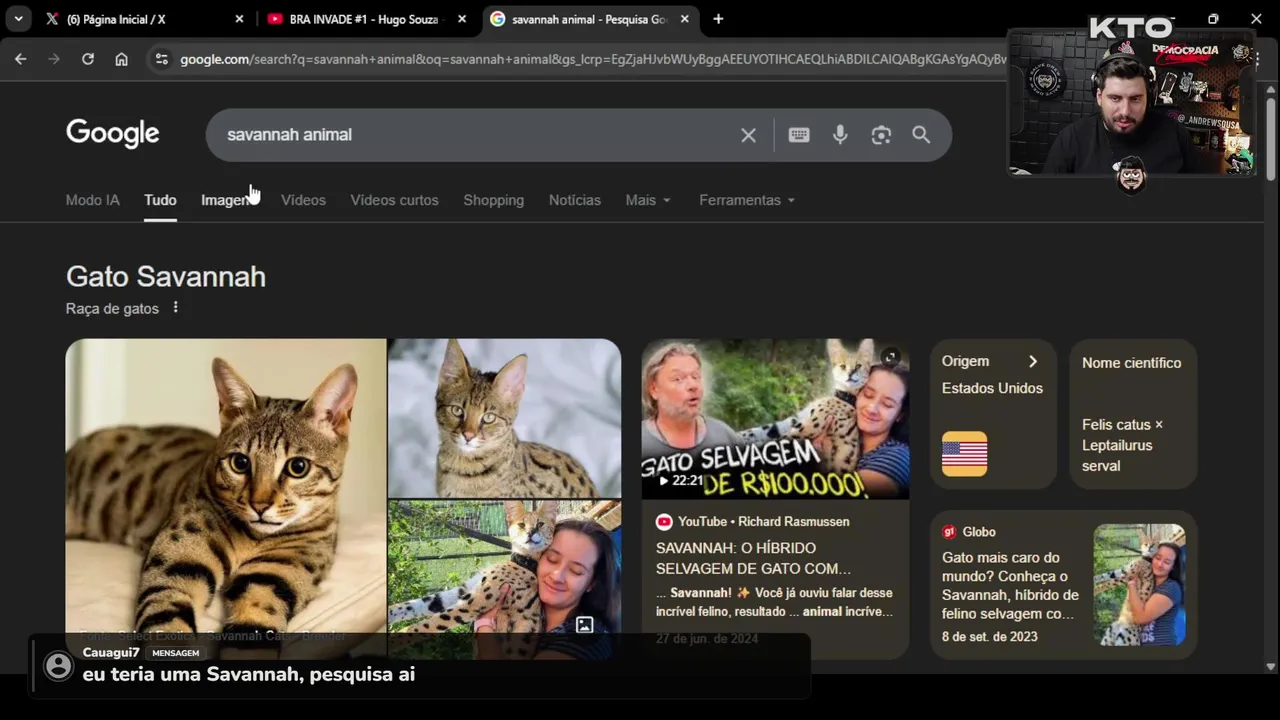Open more images via gallery icon
Screen dimensions: 1280x720
tap(585, 625)
